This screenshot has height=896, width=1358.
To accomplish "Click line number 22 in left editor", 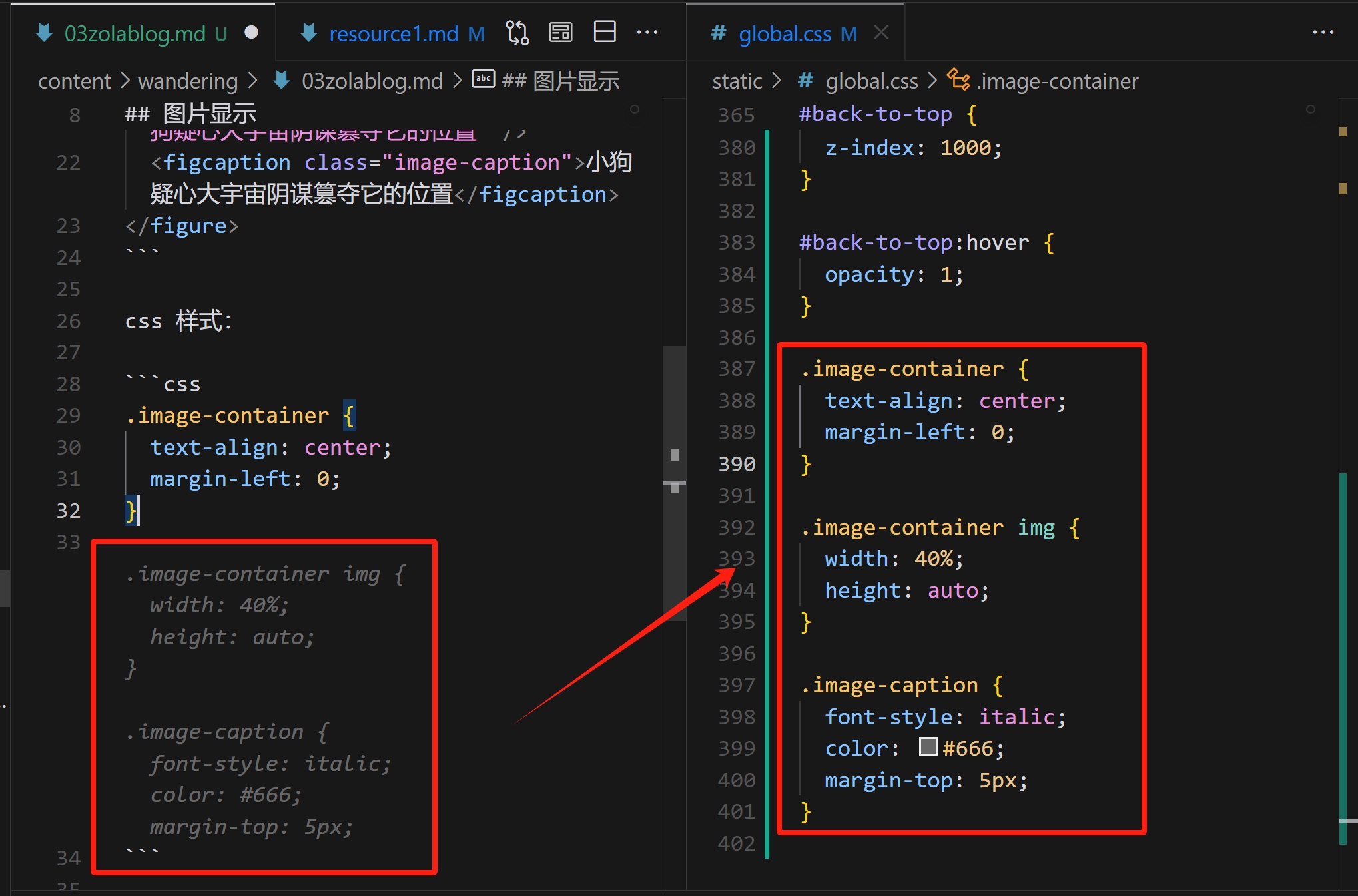I will pyautogui.click(x=68, y=162).
